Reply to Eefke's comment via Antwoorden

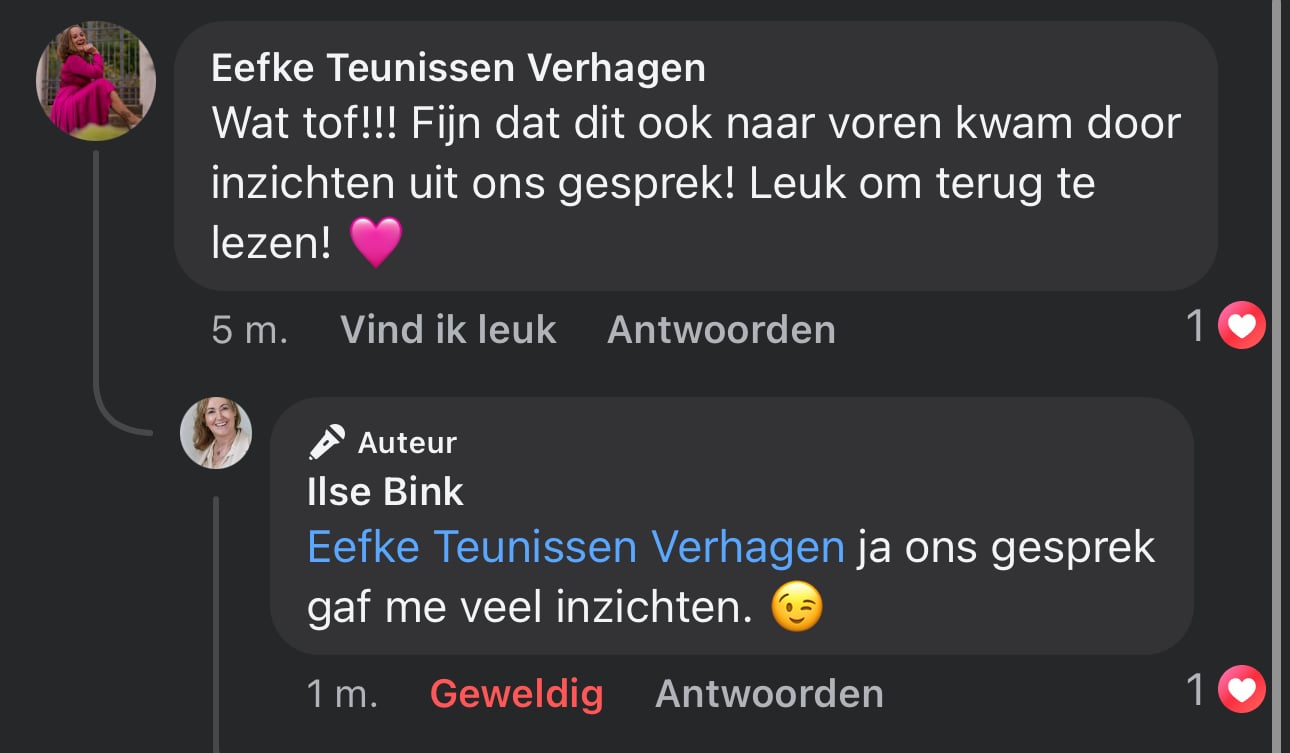coord(721,329)
